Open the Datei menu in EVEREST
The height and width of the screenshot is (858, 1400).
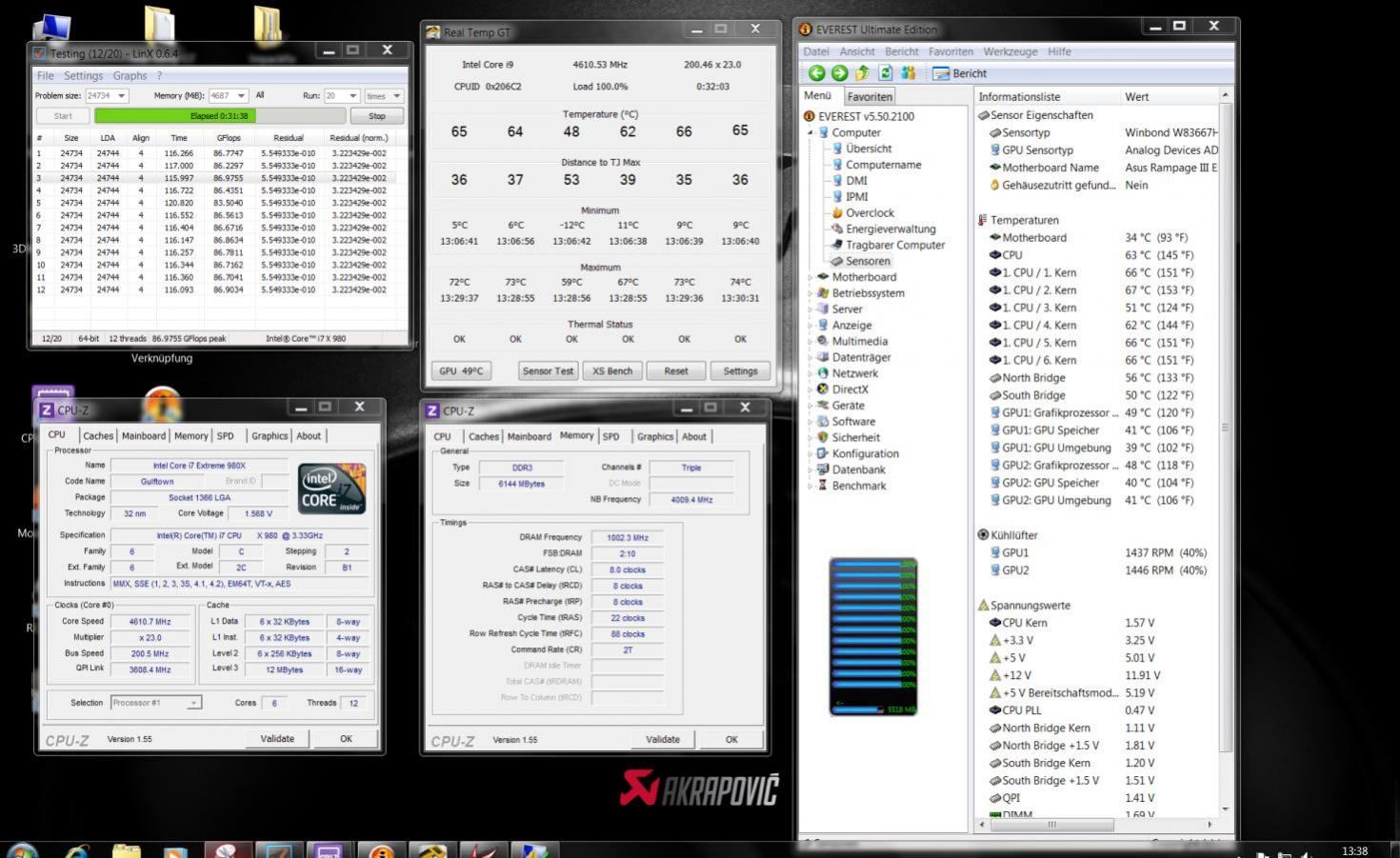point(816,51)
